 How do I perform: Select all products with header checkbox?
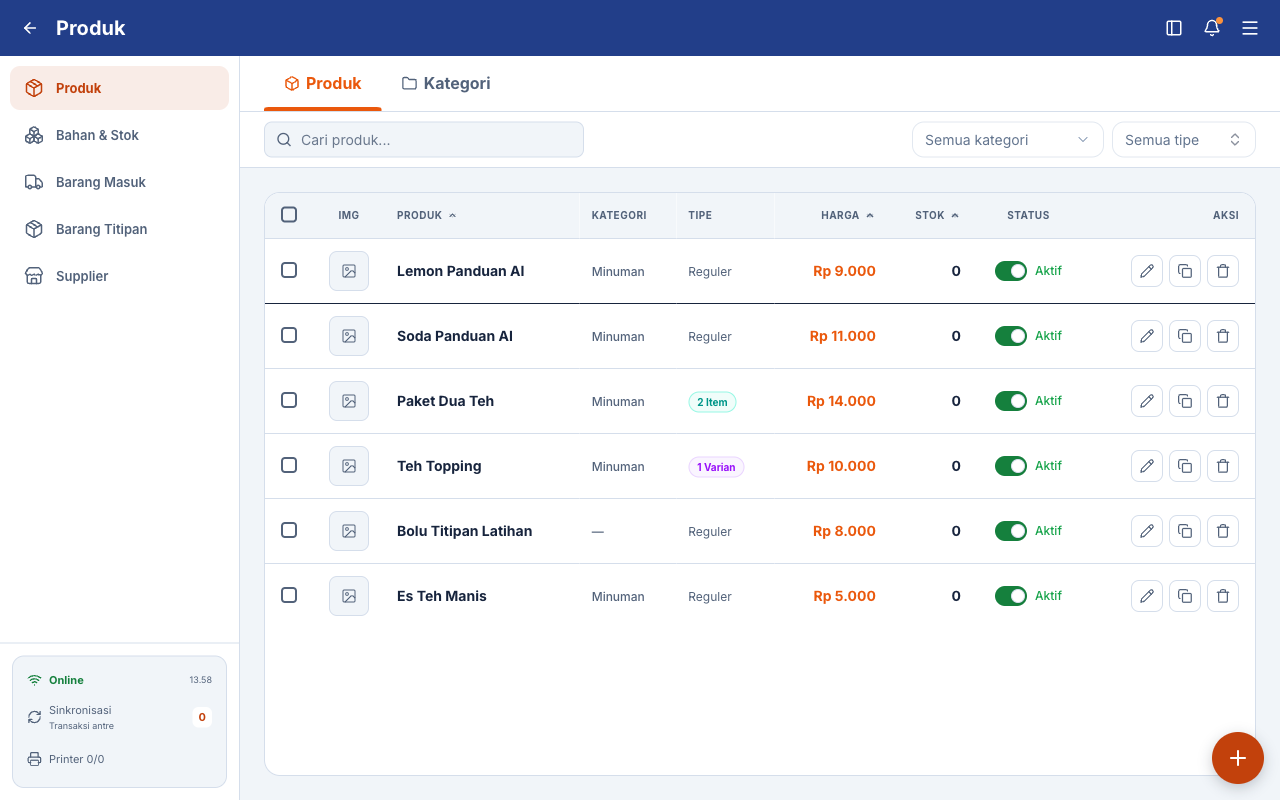point(289,214)
